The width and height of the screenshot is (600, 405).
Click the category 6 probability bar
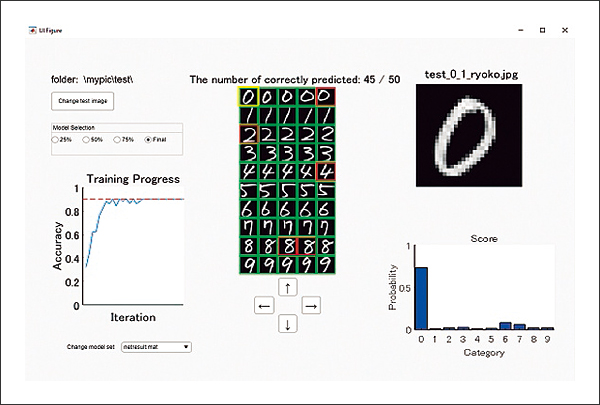[505, 326]
